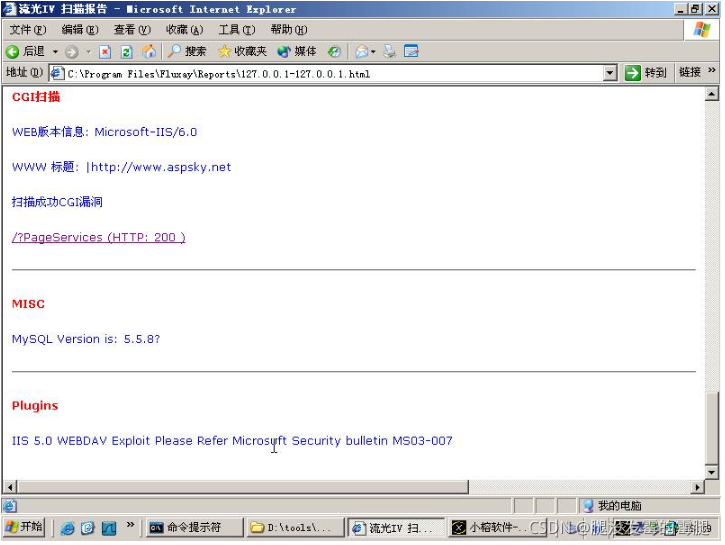Image resolution: width=725 pixels, height=545 pixels.
Task: Click the Refresh page icon
Action: point(126,52)
